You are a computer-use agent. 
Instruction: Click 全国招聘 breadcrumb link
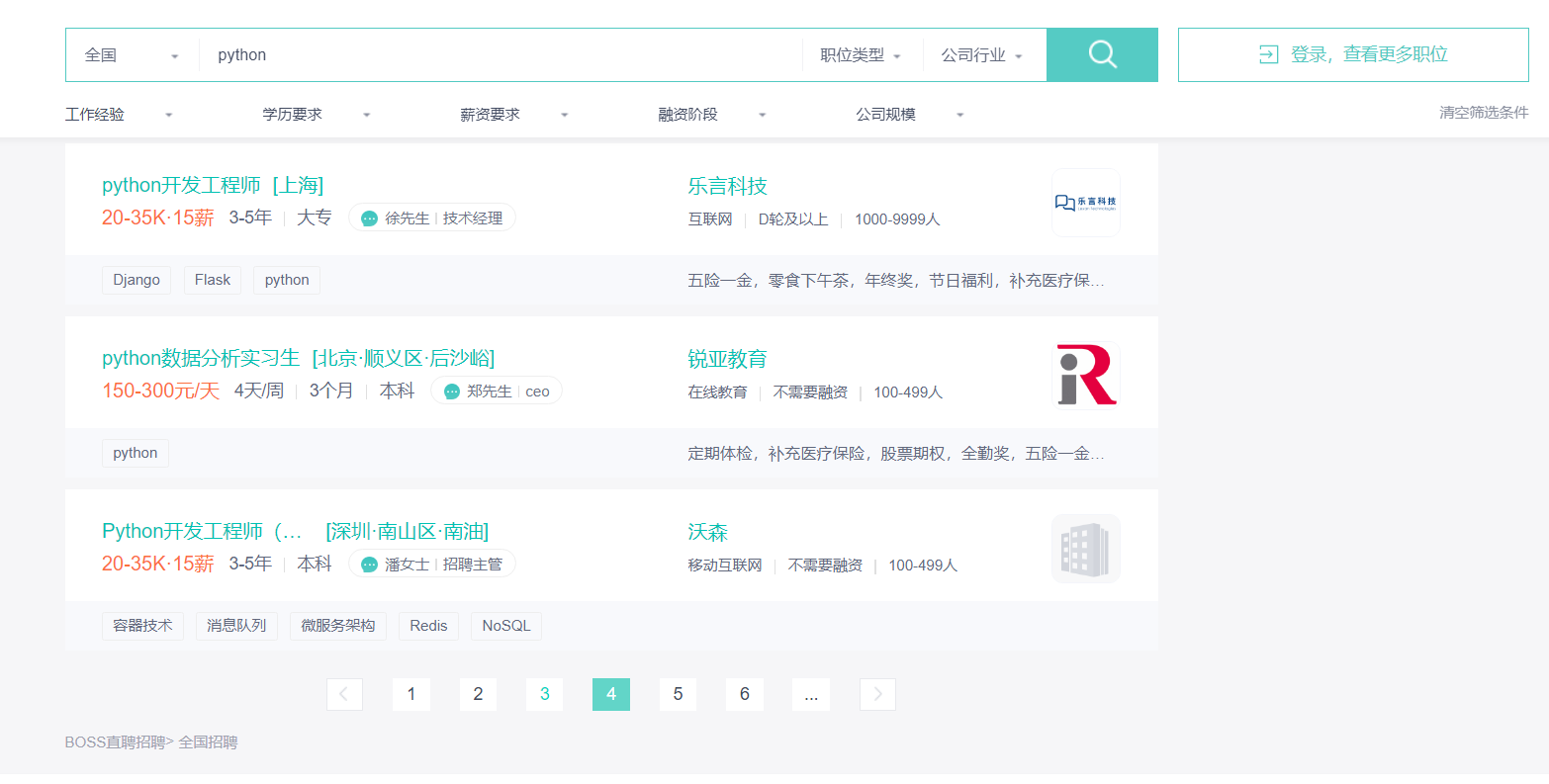pos(208,742)
